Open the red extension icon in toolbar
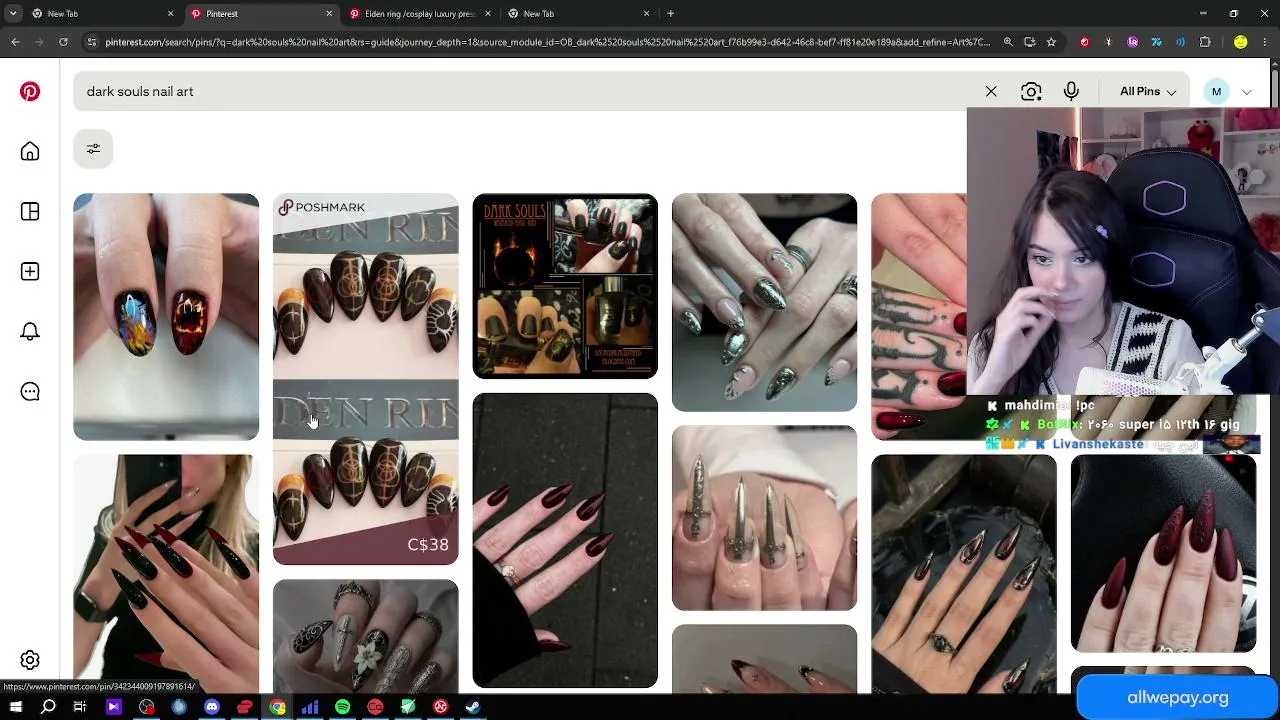Image resolution: width=1280 pixels, height=720 pixels. point(1085,42)
